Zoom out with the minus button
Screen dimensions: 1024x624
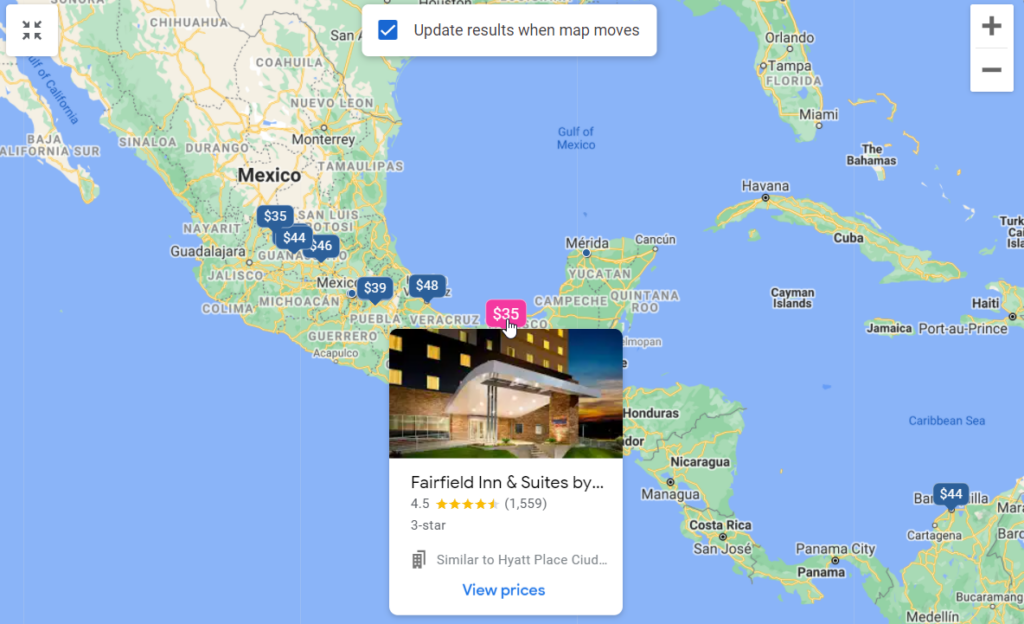(991, 70)
